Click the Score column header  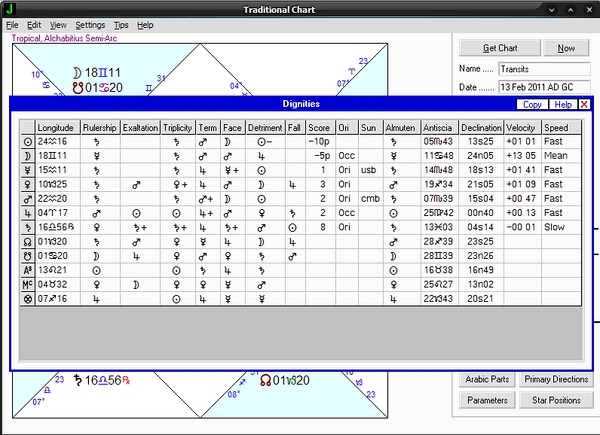[x=320, y=128]
